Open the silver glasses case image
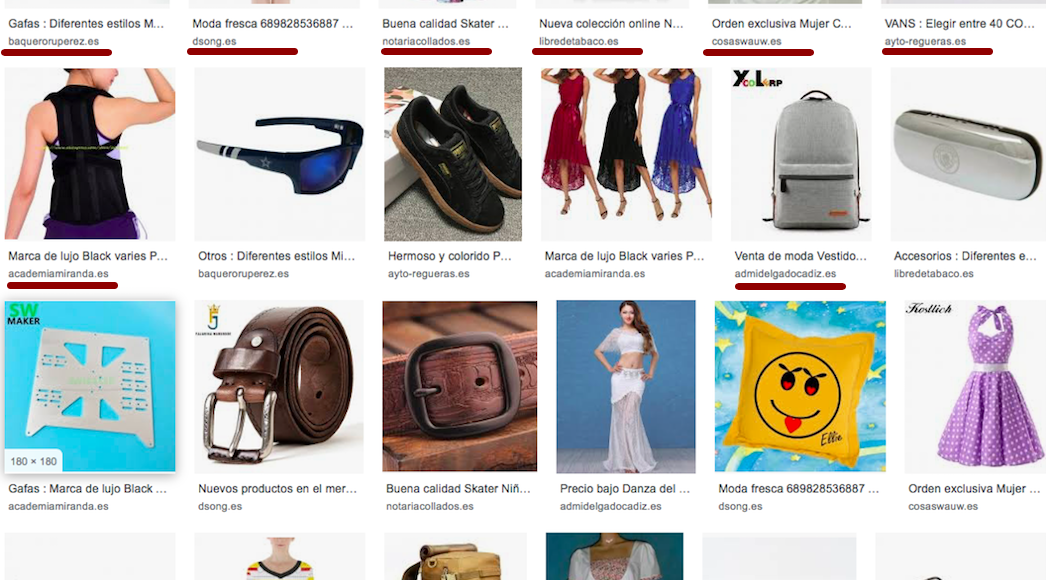 [x=968, y=154]
